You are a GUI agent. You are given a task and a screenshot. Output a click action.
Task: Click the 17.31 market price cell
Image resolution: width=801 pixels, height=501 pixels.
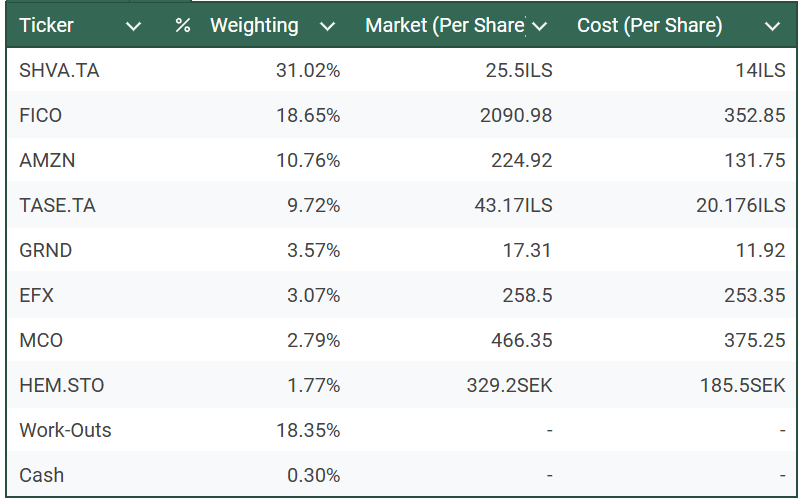tap(527, 250)
